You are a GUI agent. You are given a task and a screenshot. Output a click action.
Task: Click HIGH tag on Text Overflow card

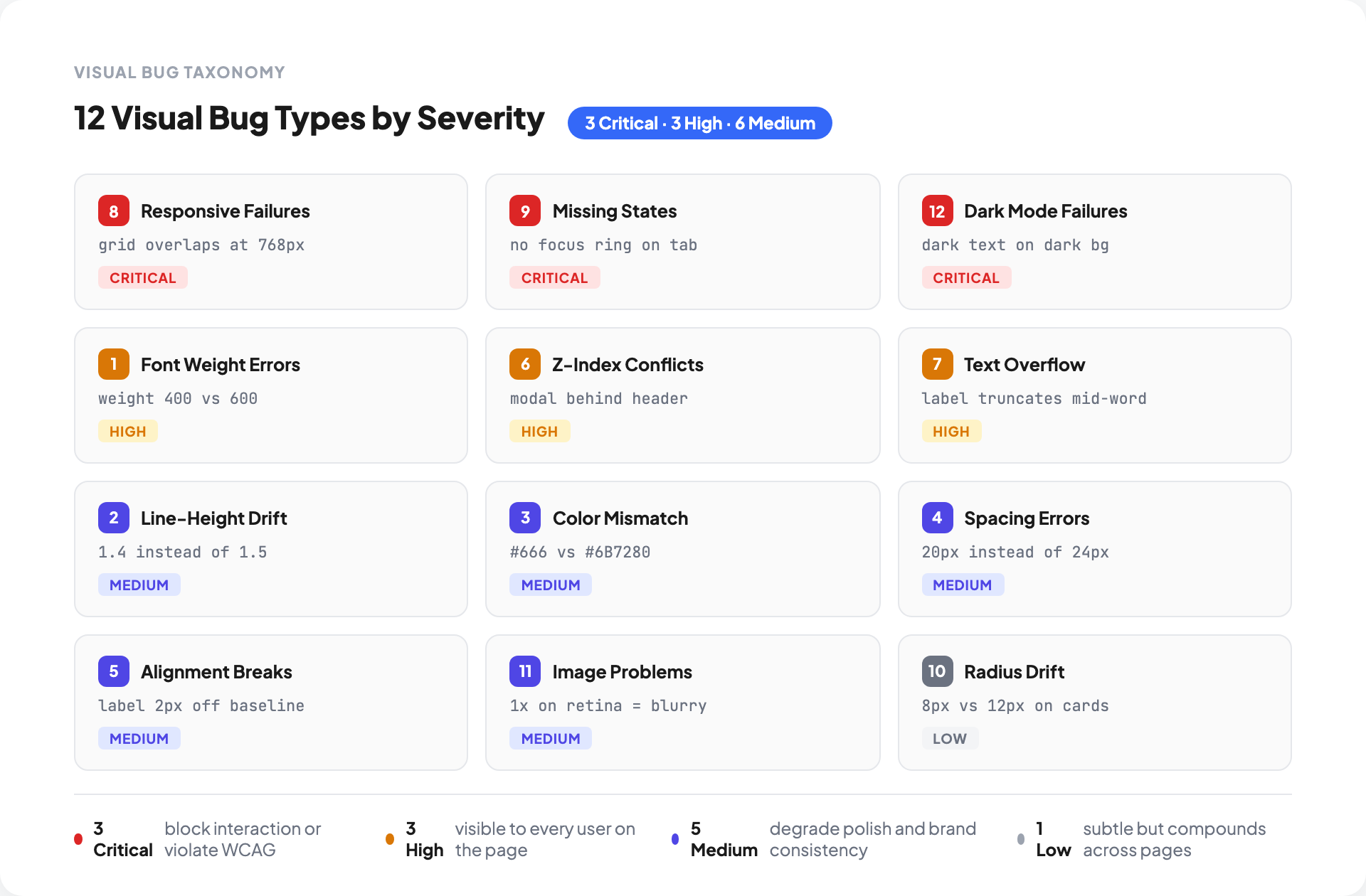pos(951,431)
